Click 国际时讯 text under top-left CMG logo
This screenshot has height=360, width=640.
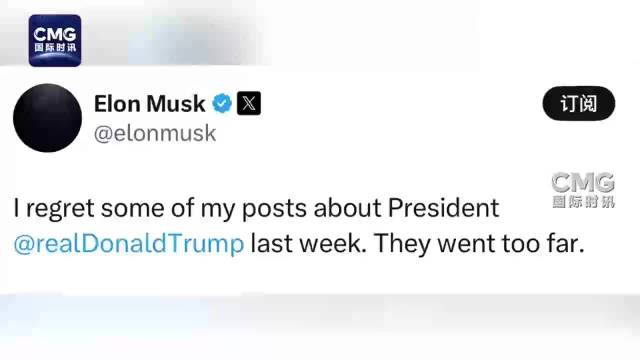tap(55, 47)
